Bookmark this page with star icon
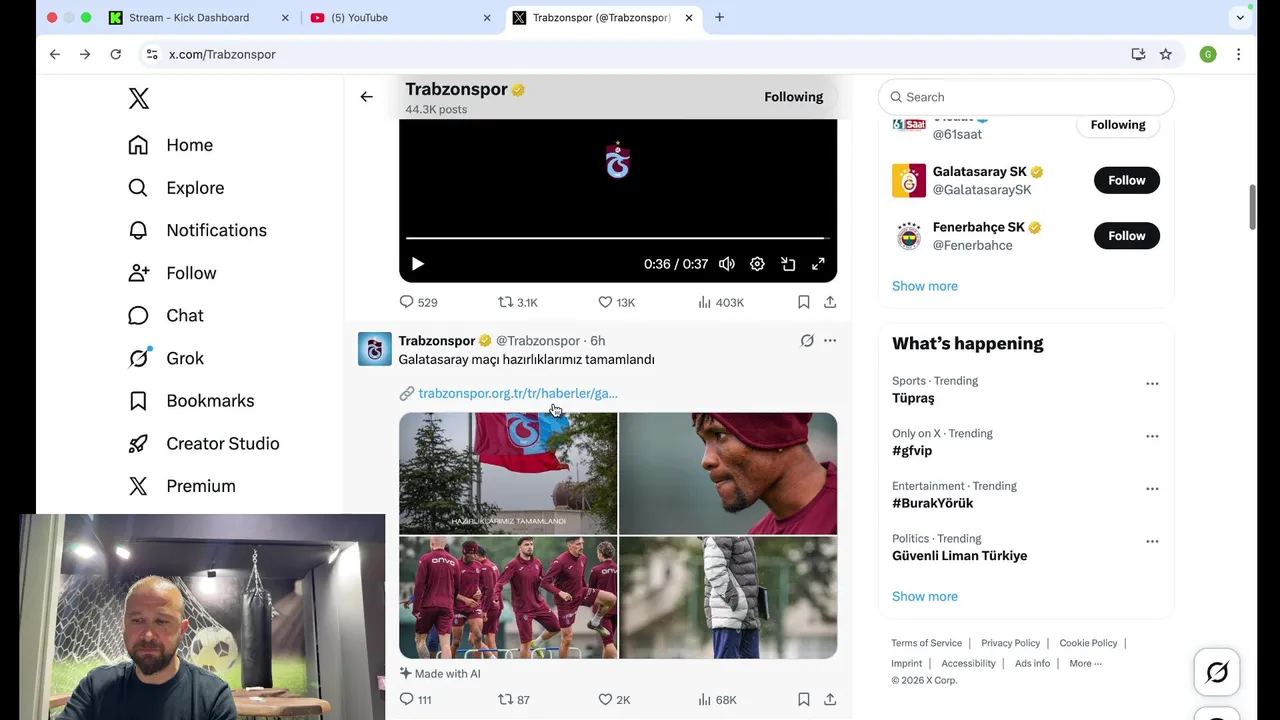The image size is (1280, 720). [x=1166, y=54]
